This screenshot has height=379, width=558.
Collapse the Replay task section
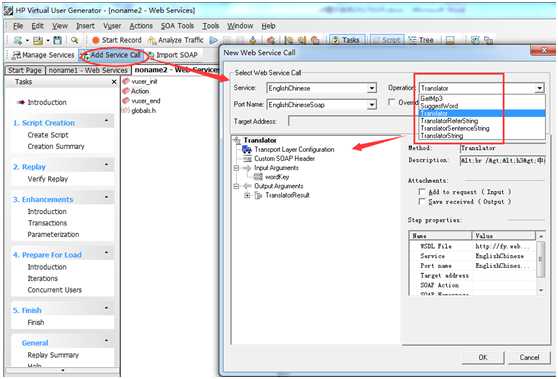tap(106, 165)
